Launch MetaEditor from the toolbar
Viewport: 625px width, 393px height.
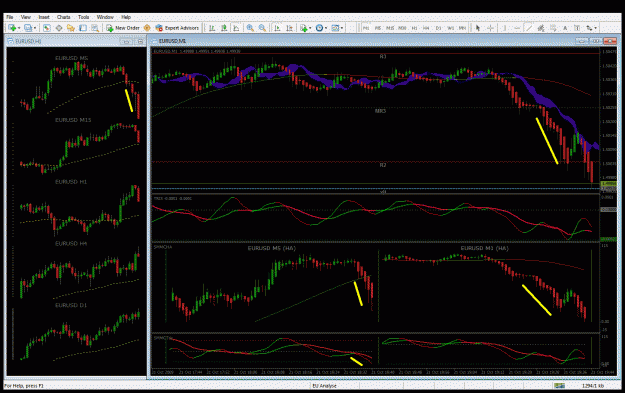(x=147, y=28)
